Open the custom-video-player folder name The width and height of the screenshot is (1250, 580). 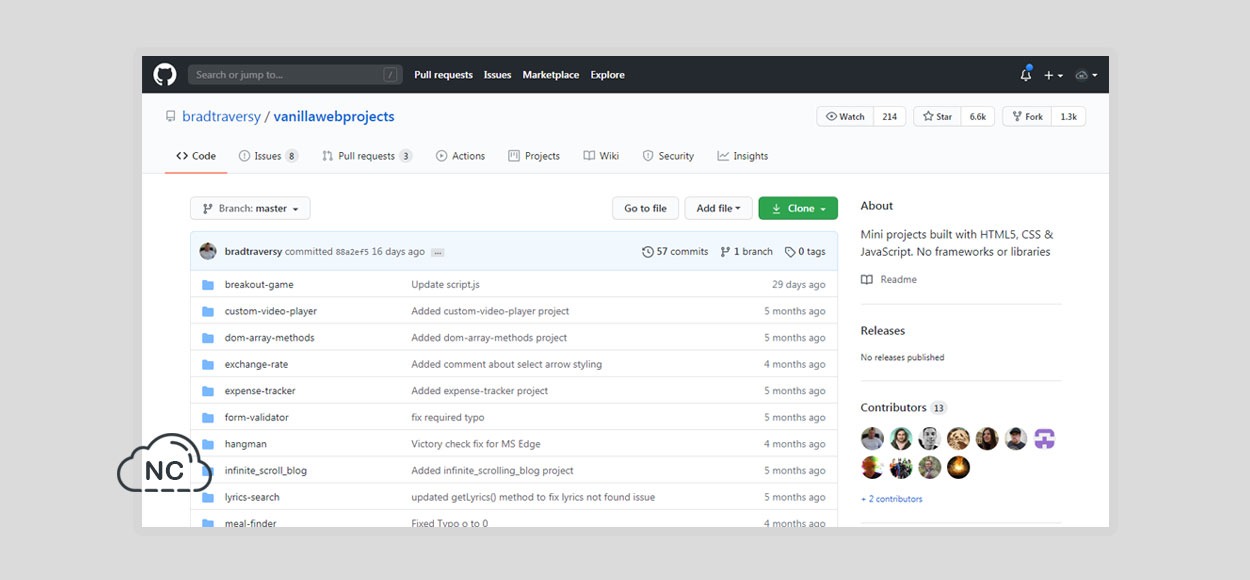[x=271, y=311]
